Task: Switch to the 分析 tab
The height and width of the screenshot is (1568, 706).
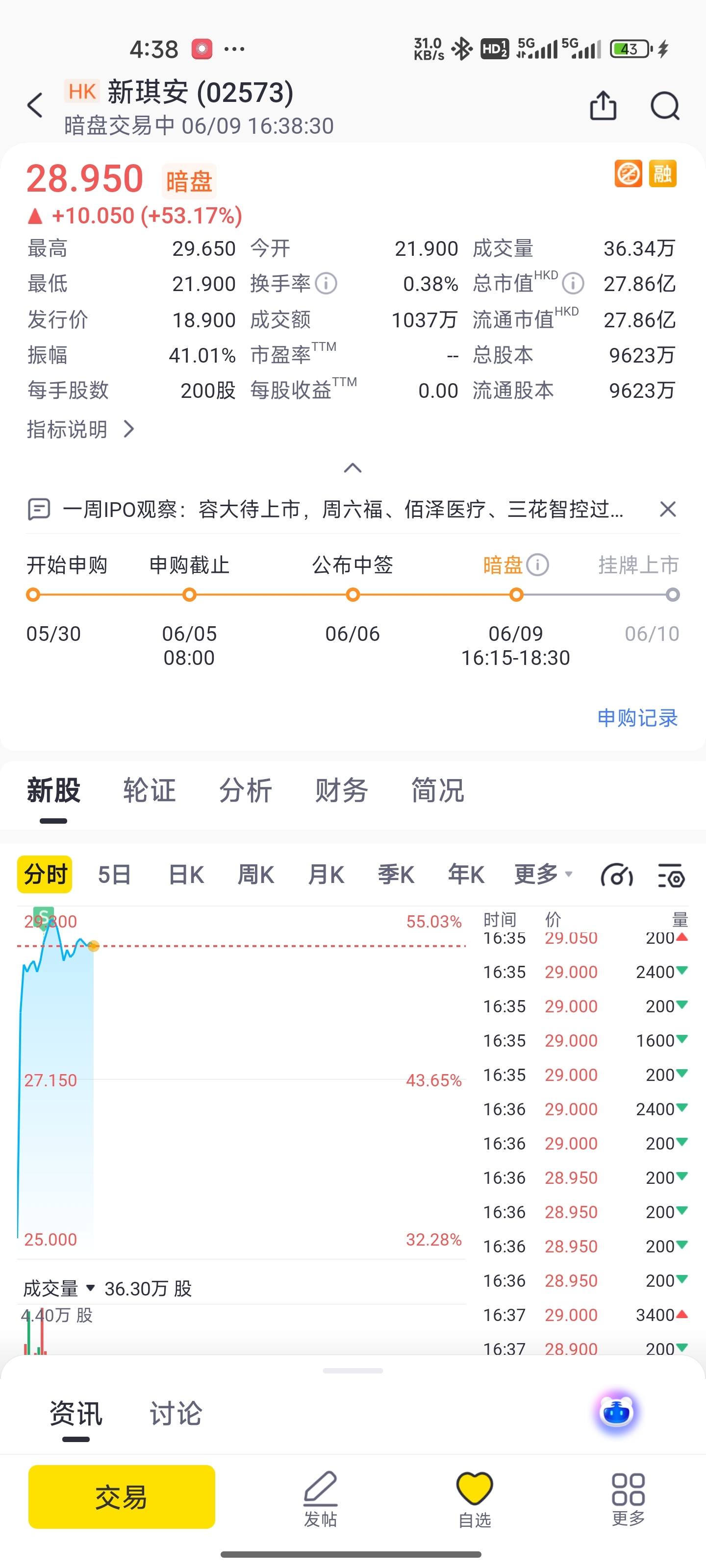Action: click(x=246, y=790)
